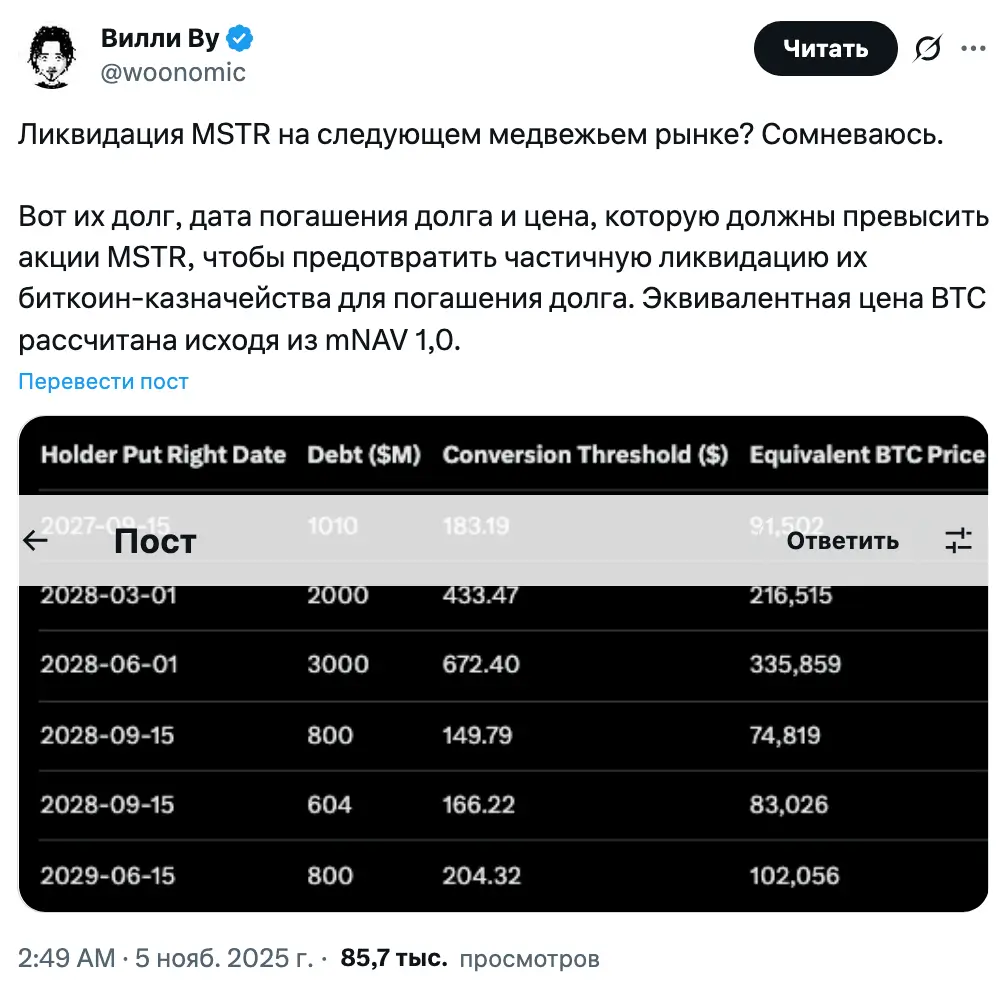Screen dimensions: 1008x989
Task: Click the Пост header title
Action: click(155, 541)
